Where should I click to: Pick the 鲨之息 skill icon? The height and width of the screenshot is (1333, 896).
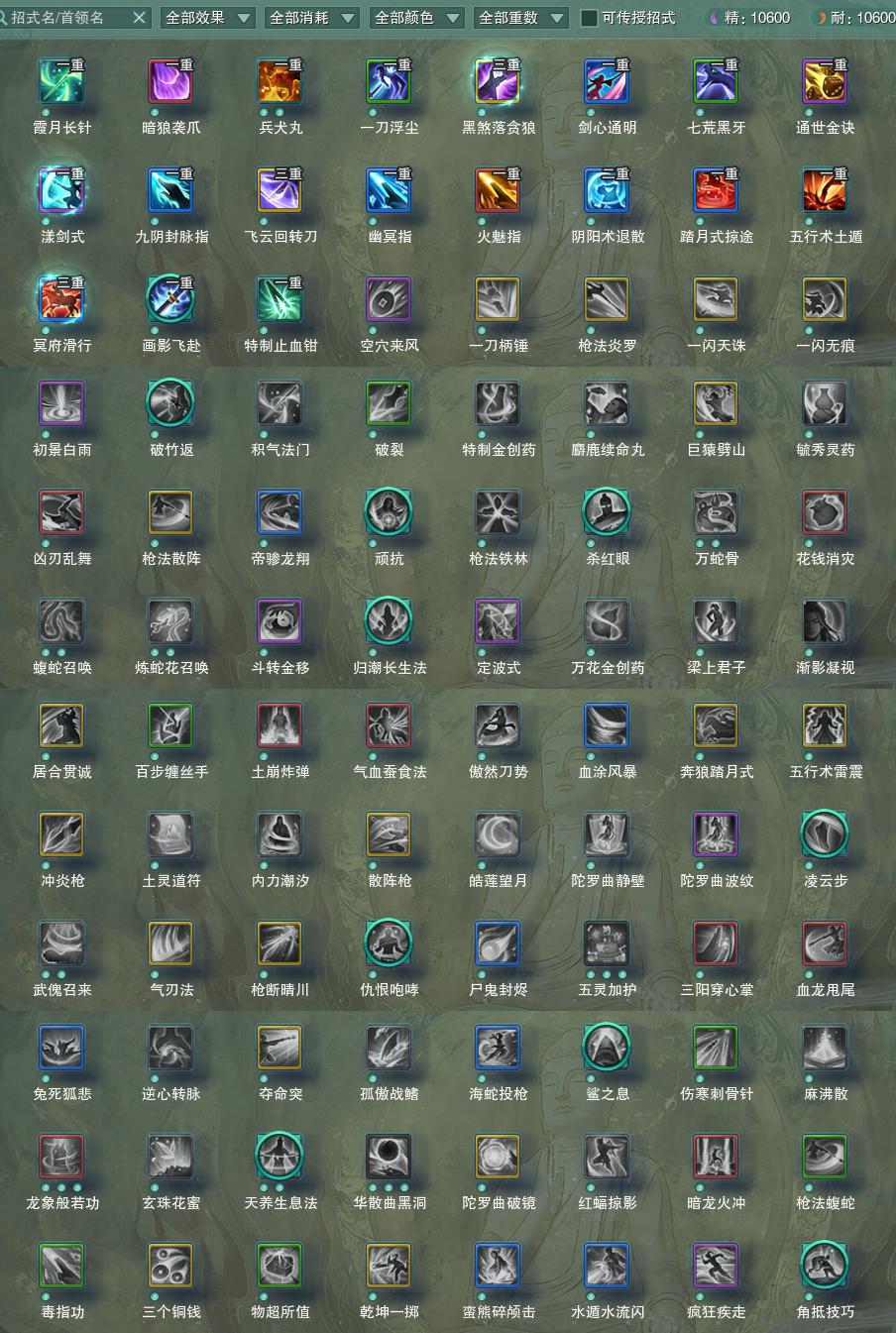[607, 1048]
